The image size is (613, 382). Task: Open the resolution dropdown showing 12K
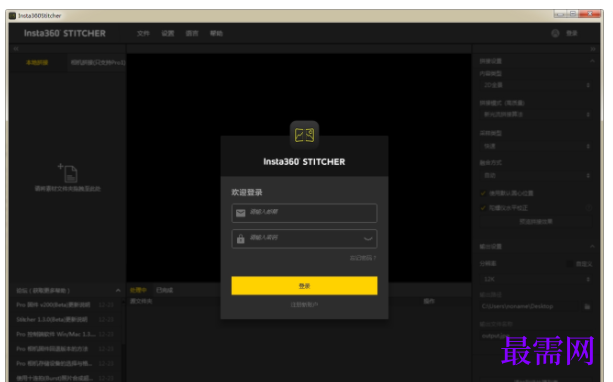[536, 279]
